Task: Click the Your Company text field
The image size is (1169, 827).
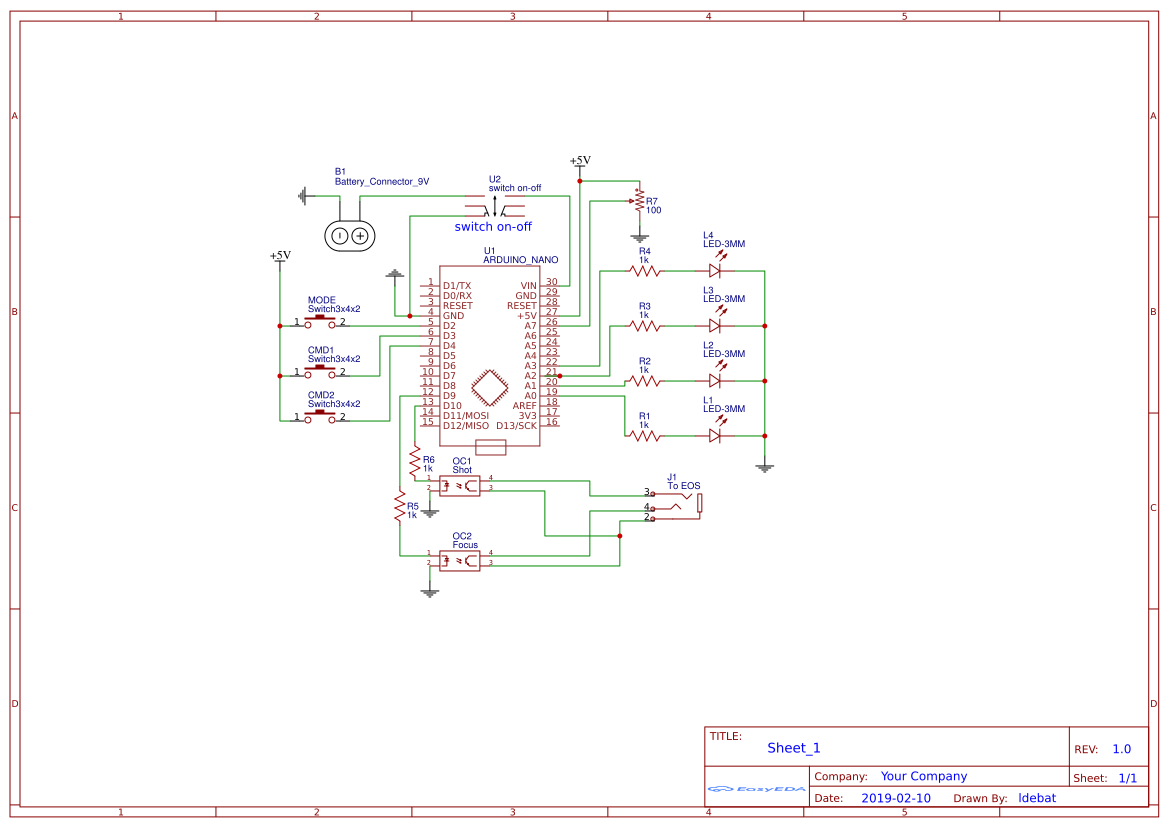Action: (x=923, y=776)
